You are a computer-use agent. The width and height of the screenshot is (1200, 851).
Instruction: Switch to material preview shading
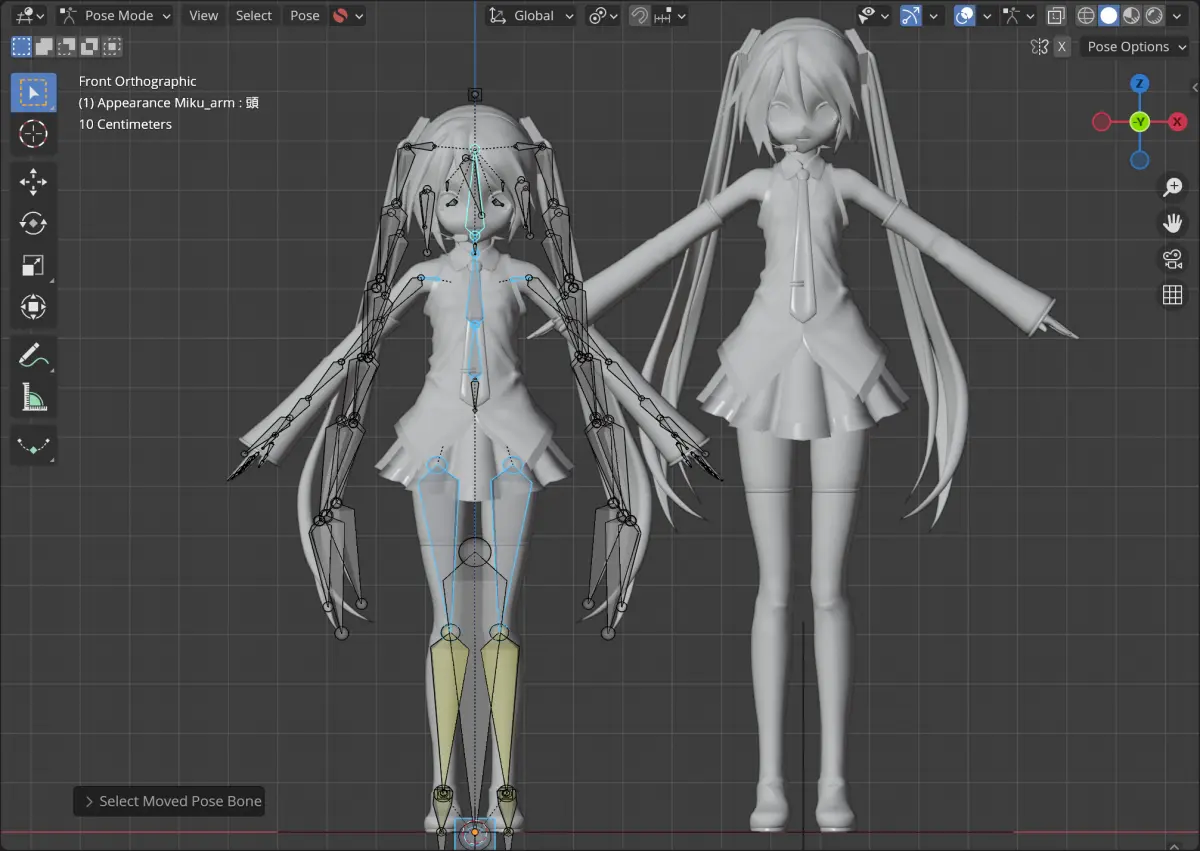tap(1131, 16)
